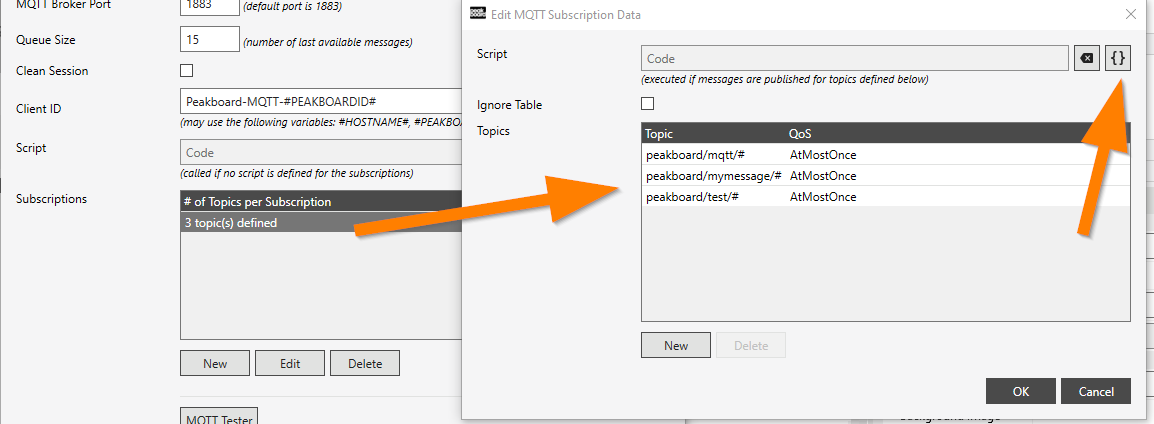1154x424 pixels.
Task: Click the Script Code field in the dialog
Action: click(x=854, y=58)
